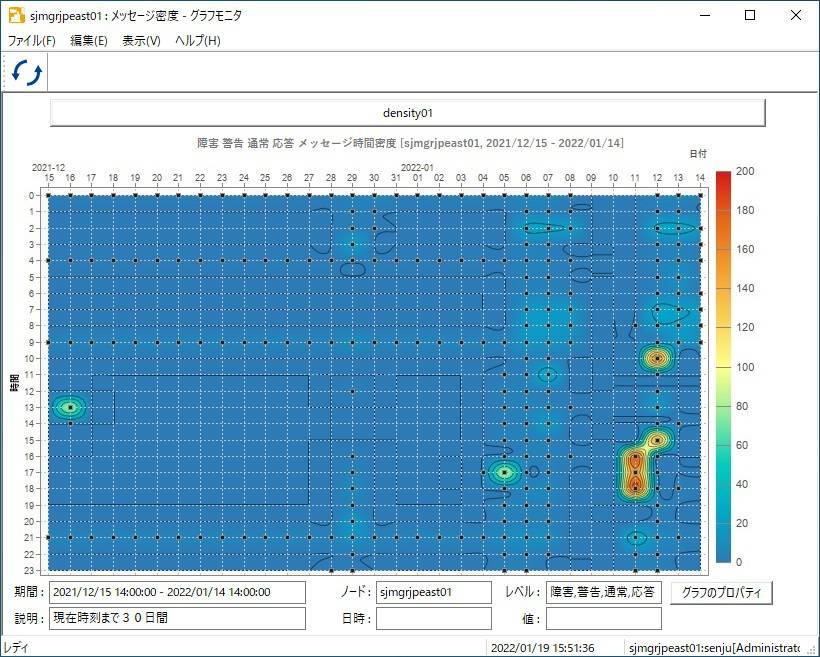The height and width of the screenshot is (657, 820).
Task: Click the empty 値 value field
Action: (x=603, y=618)
